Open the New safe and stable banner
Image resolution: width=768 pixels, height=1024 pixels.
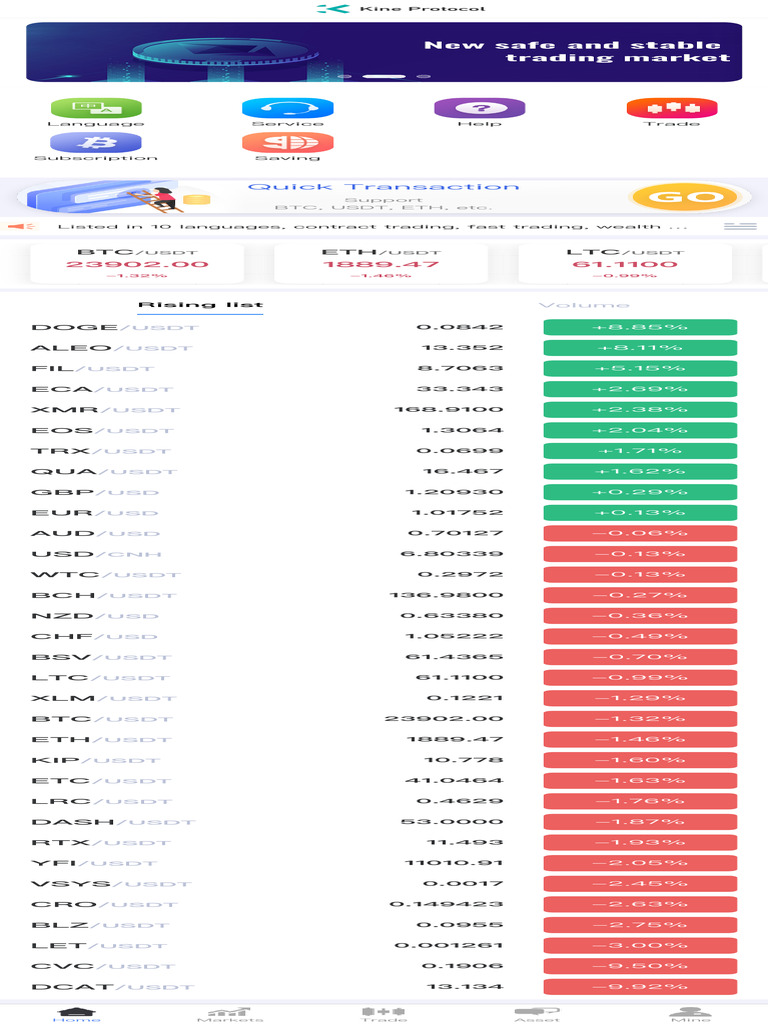tap(384, 52)
